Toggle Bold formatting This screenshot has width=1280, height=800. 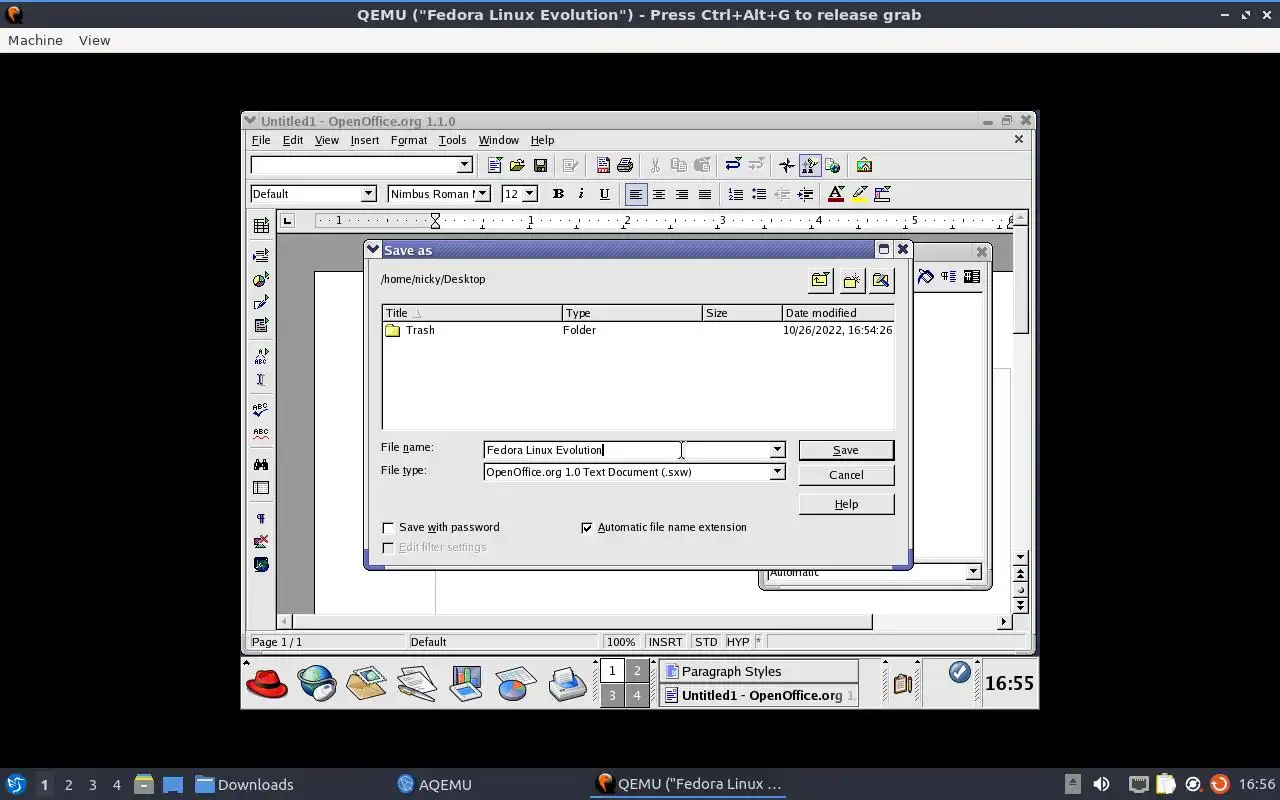pos(558,194)
